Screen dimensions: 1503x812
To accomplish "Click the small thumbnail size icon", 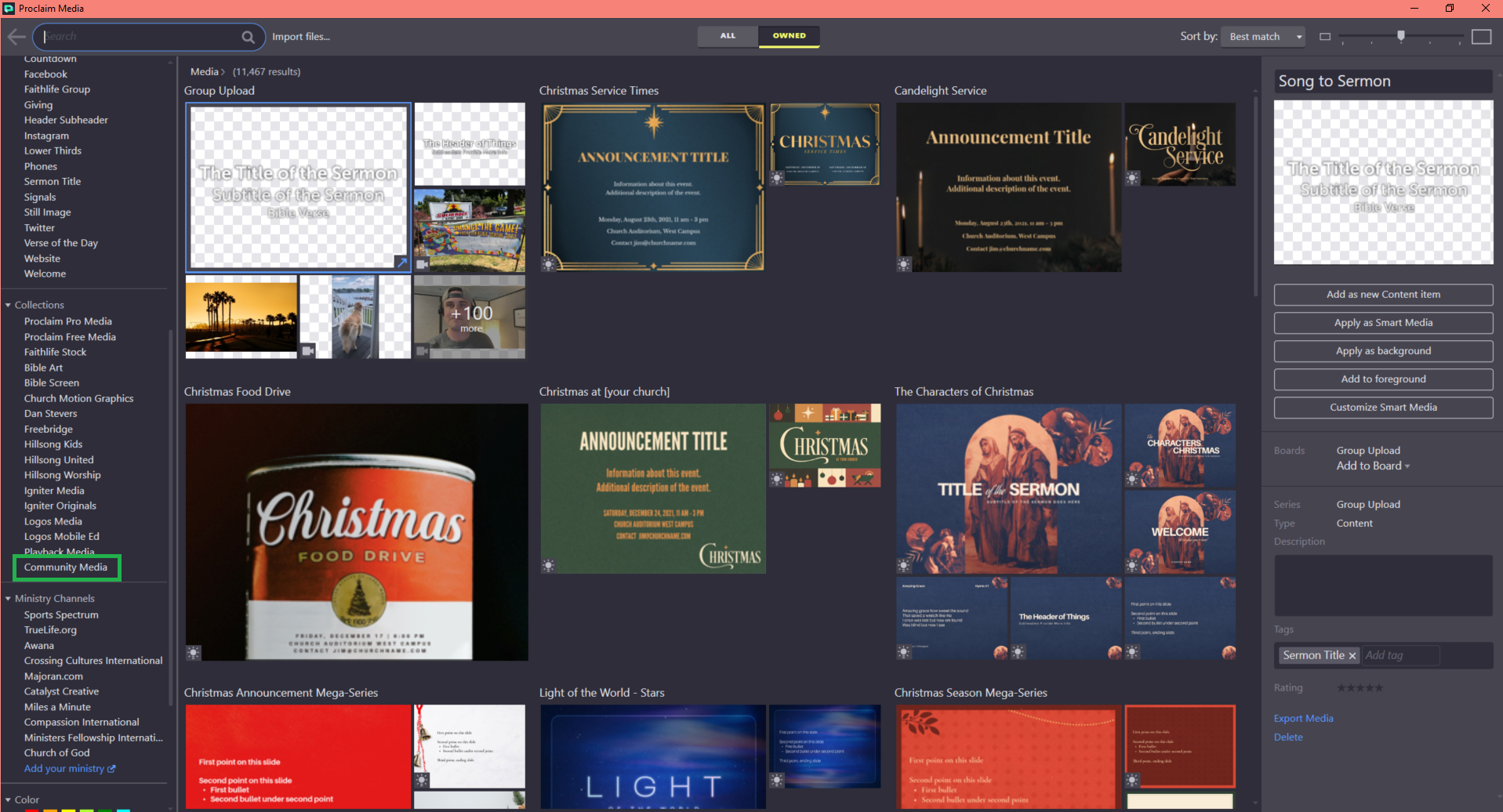I will pos(1325,37).
